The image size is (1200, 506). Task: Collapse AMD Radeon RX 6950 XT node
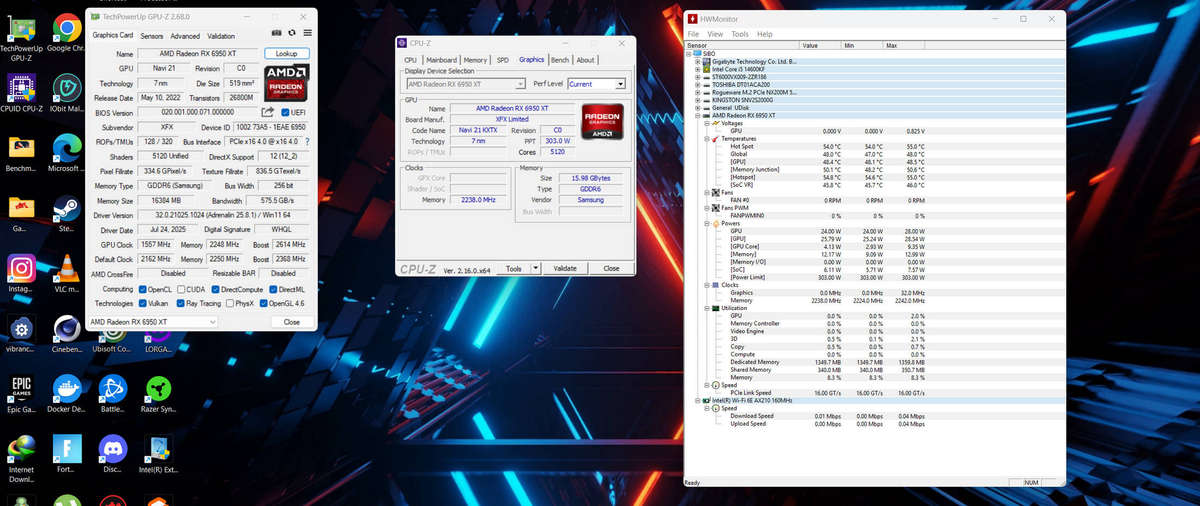(698, 115)
